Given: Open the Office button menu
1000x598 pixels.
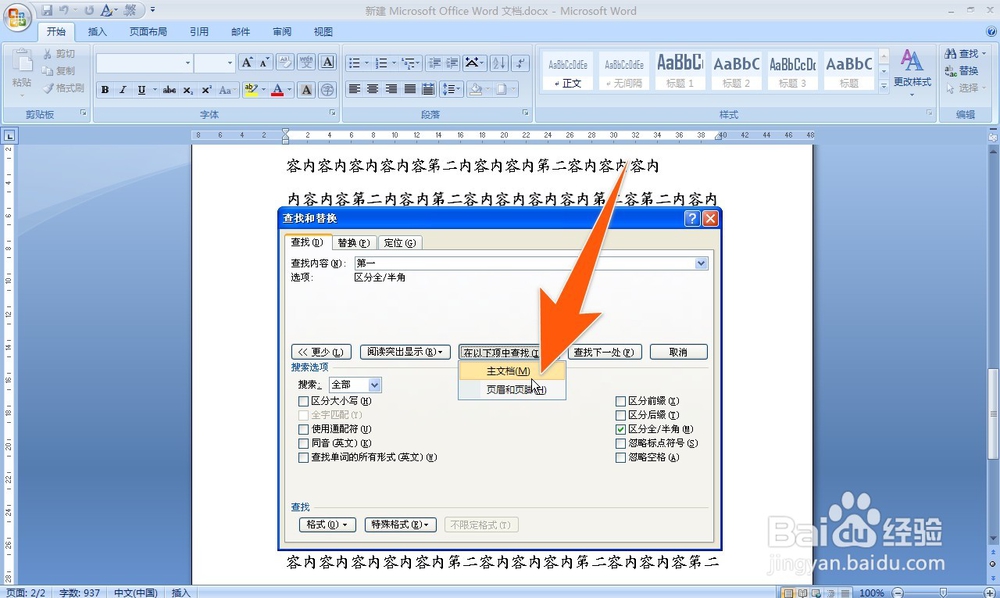Looking at the screenshot, I should pos(17,17).
